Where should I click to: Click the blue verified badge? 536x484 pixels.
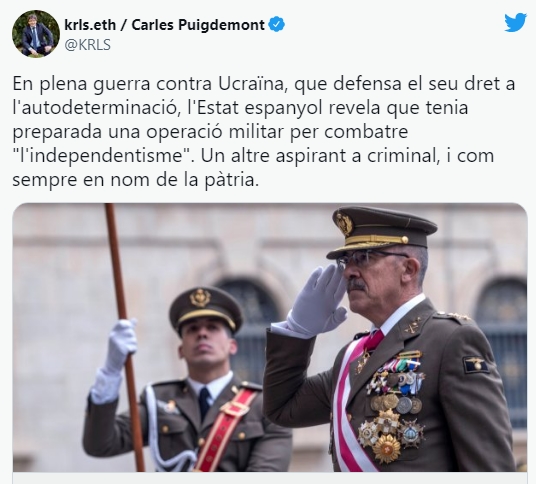pyautogui.click(x=277, y=25)
